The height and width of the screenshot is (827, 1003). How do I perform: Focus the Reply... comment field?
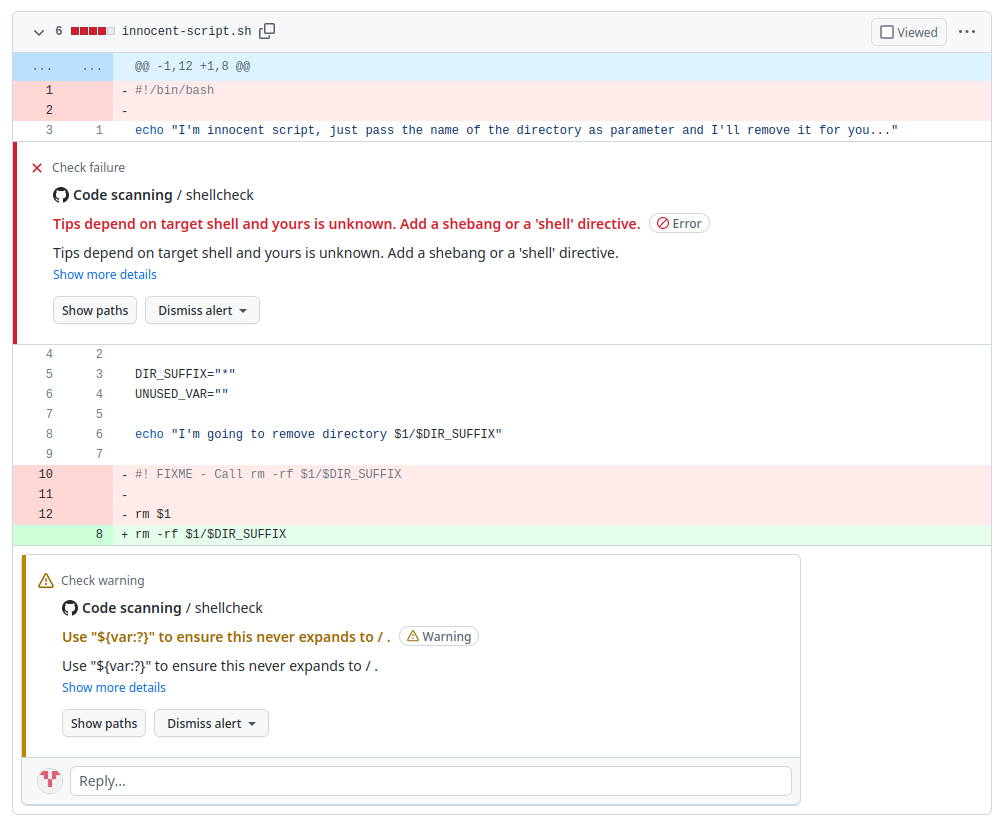(x=430, y=781)
